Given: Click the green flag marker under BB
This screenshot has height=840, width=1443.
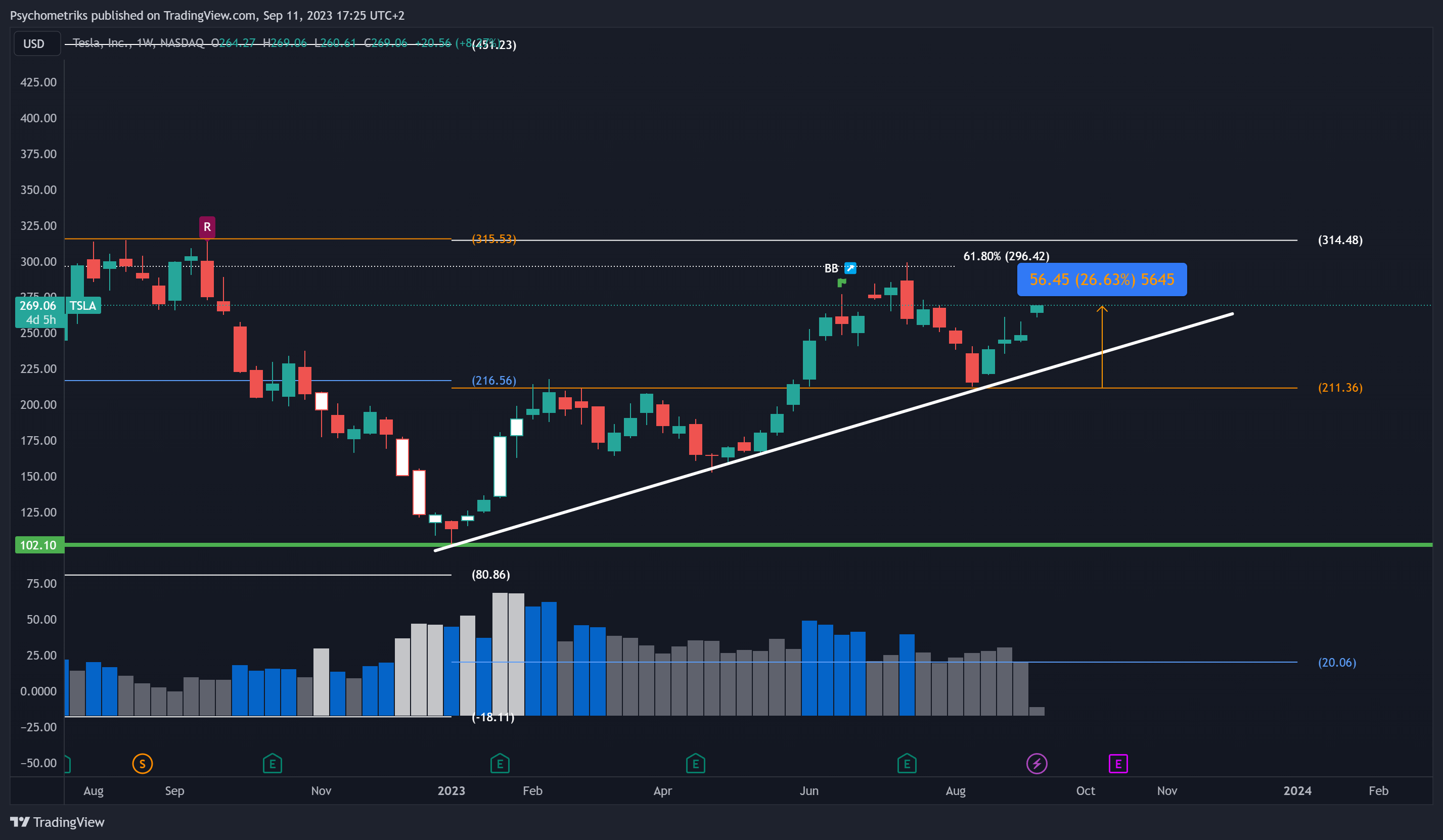Looking at the screenshot, I should tap(841, 283).
